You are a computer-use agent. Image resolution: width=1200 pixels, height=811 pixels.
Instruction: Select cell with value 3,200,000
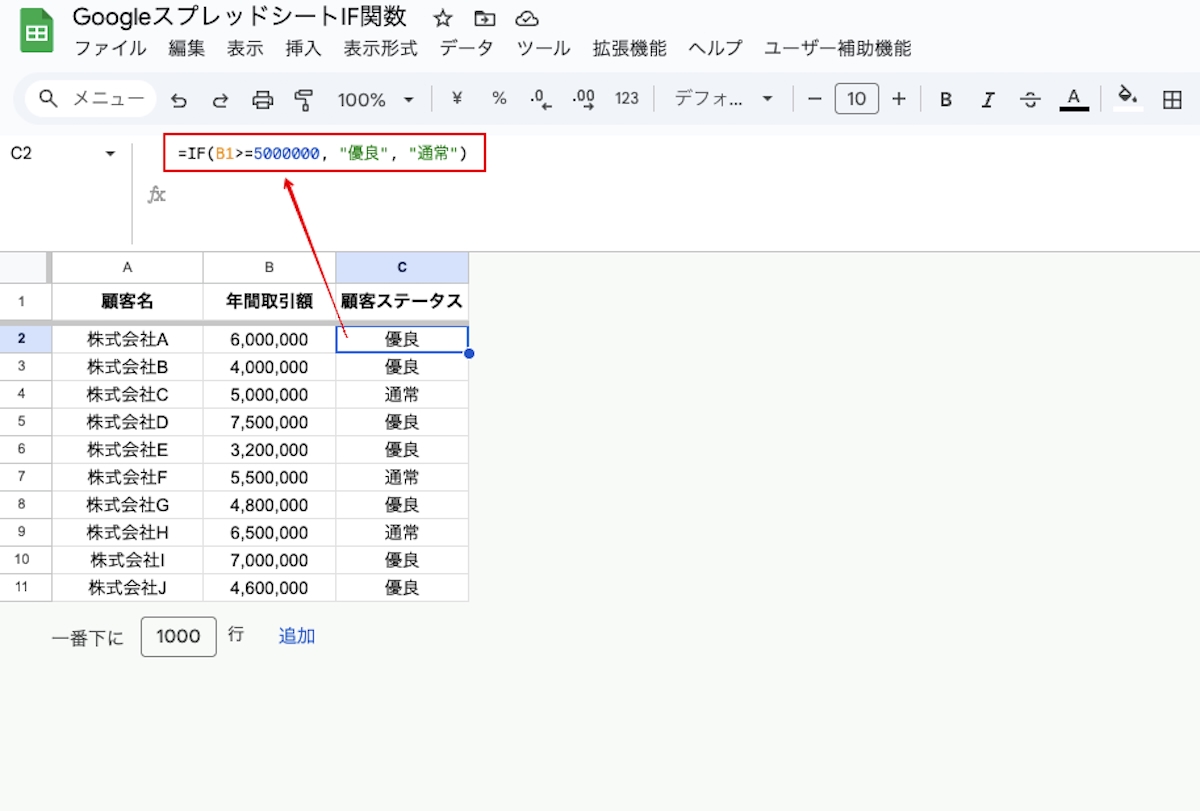[x=269, y=450]
